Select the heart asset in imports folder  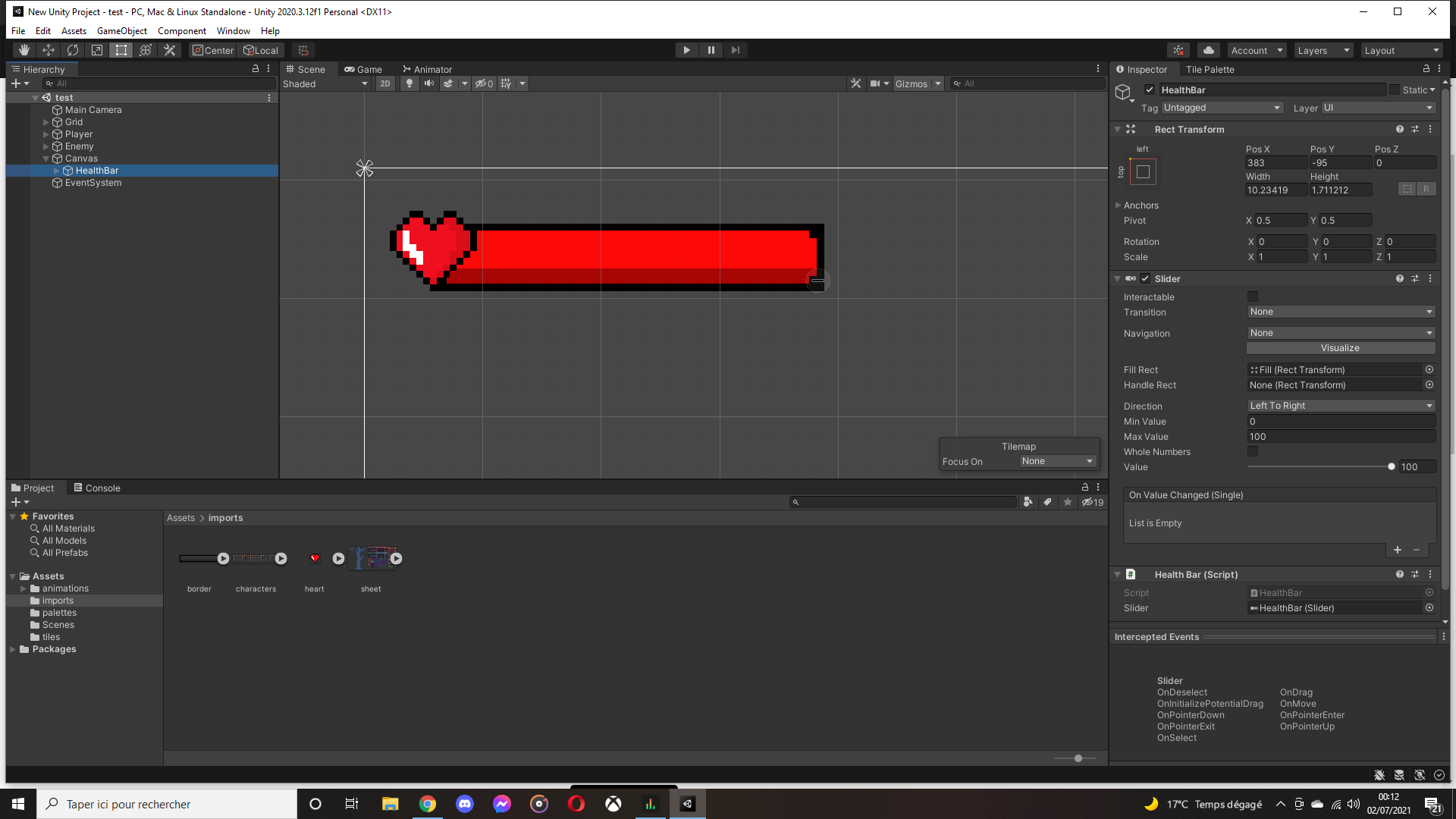click(x=314, y=558)
